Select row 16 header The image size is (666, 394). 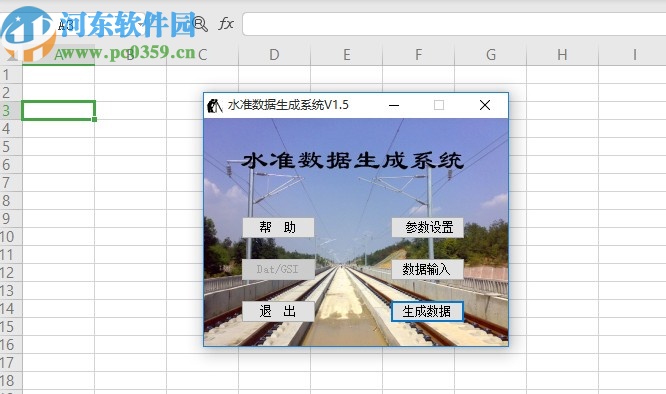[11, 345]
